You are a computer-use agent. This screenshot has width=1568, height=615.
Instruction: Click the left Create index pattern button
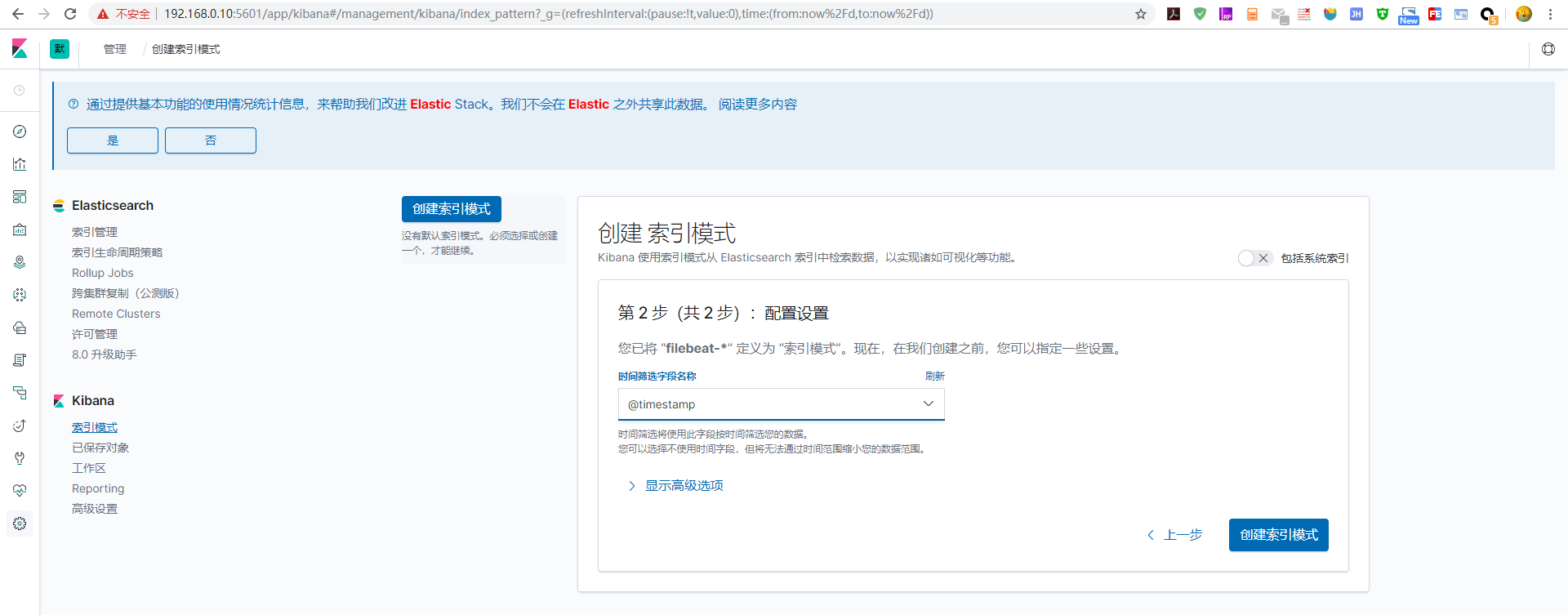pyautogui.click(x=452, y=209)
